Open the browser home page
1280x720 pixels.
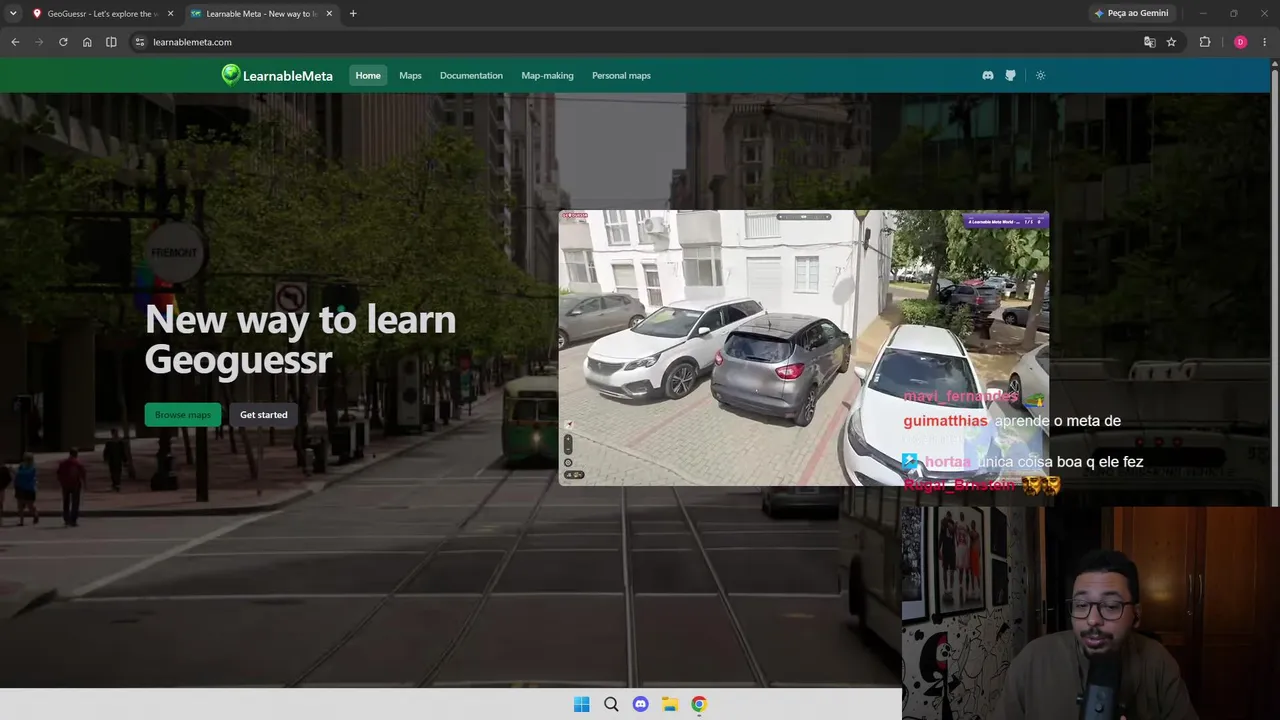coord(87,42)
